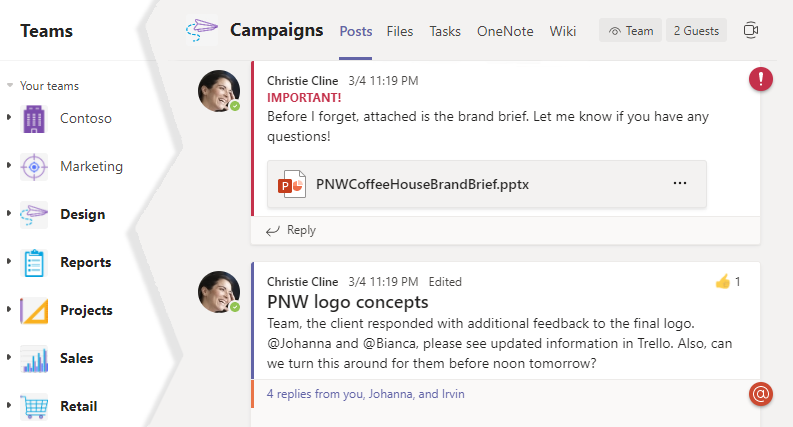Click the Meet video camera icon
Viewport: 793px width, 427px height.
751,31
